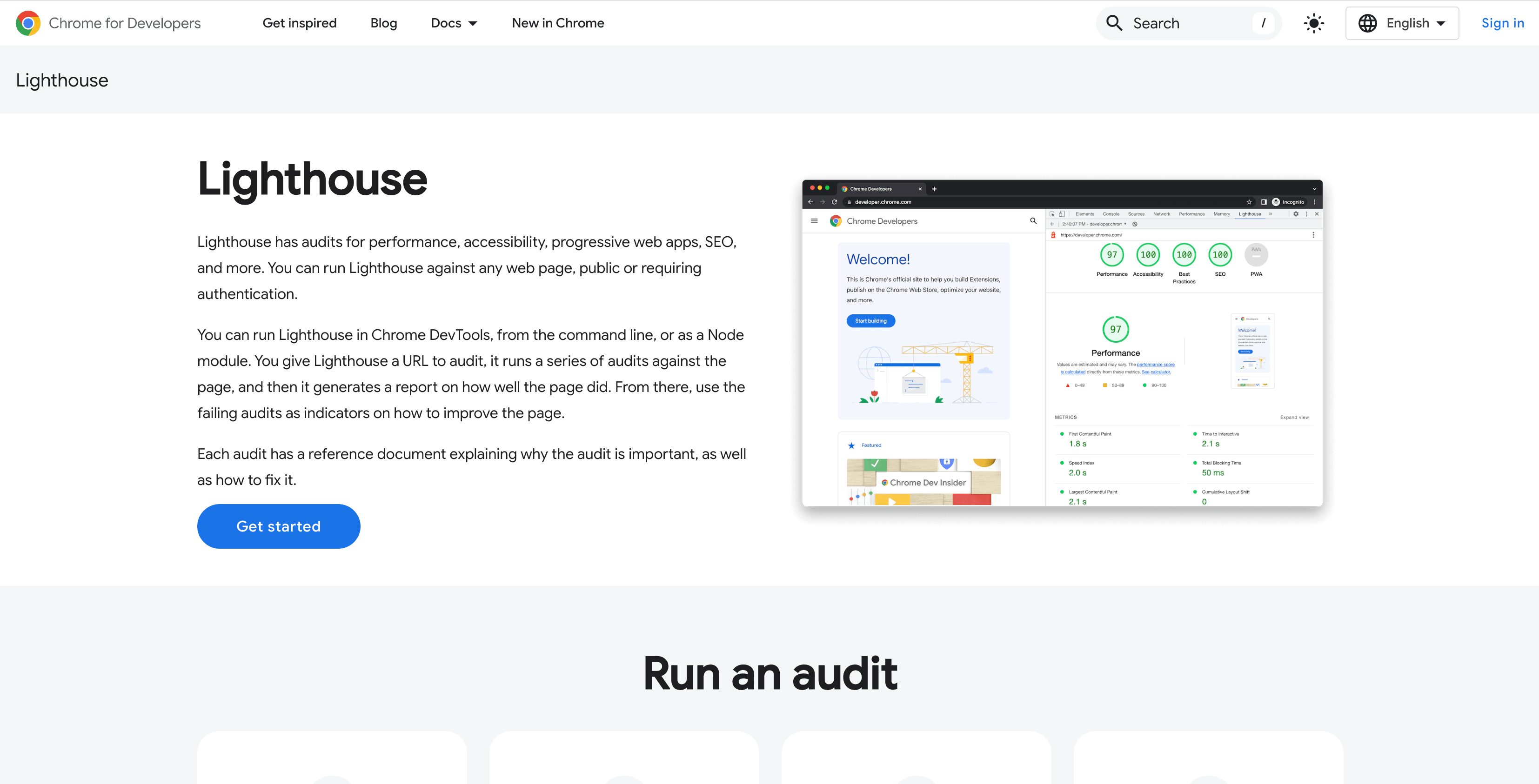The image size is (1539, 784).
Task: Click the Incognito indicator in screenshot
Action: tap(1288, 202)
